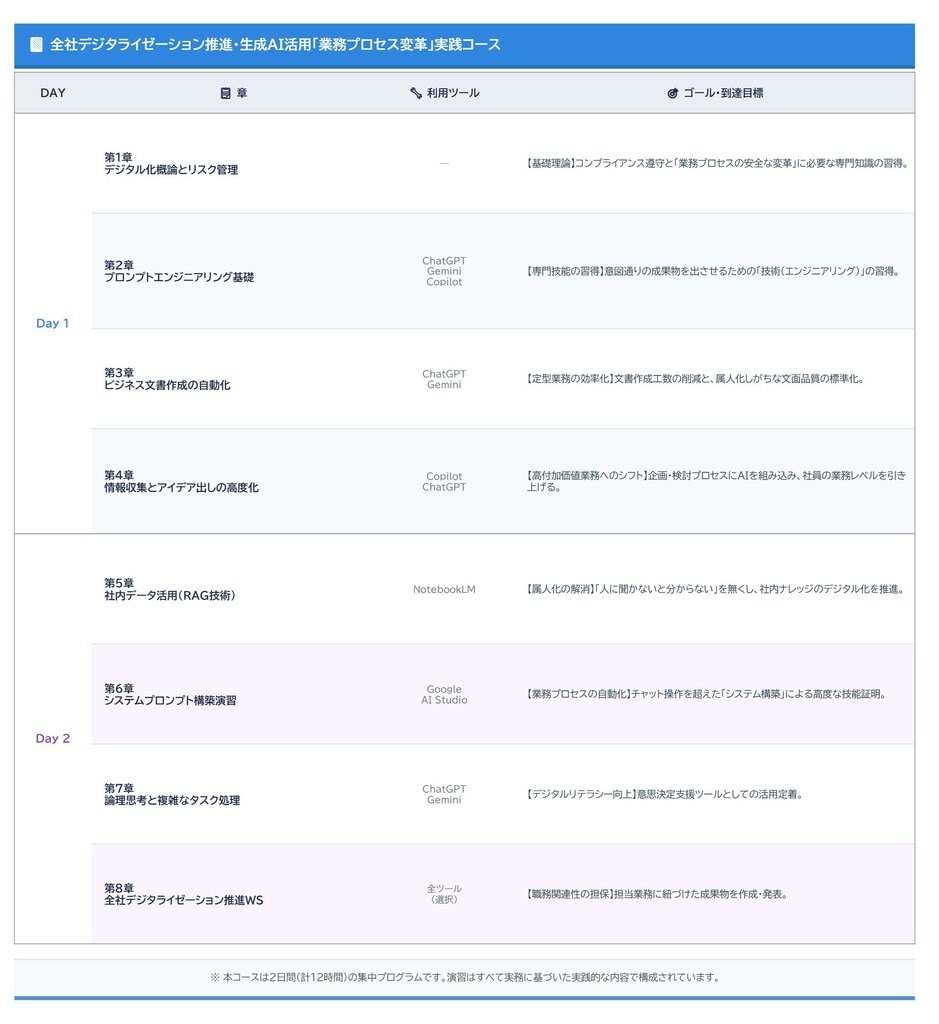Image resolution: width=939 pixels, height=1024 pixels.
Task: Click the NotebookLM tool entry
Action: tap(444, 590)
